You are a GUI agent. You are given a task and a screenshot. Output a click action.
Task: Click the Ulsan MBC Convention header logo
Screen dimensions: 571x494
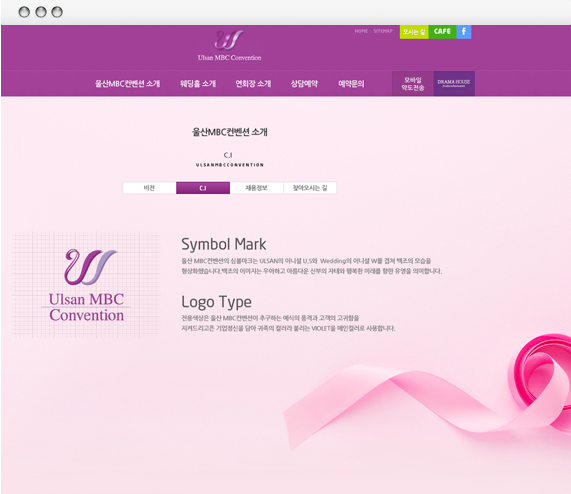click(x=229, y=46)
